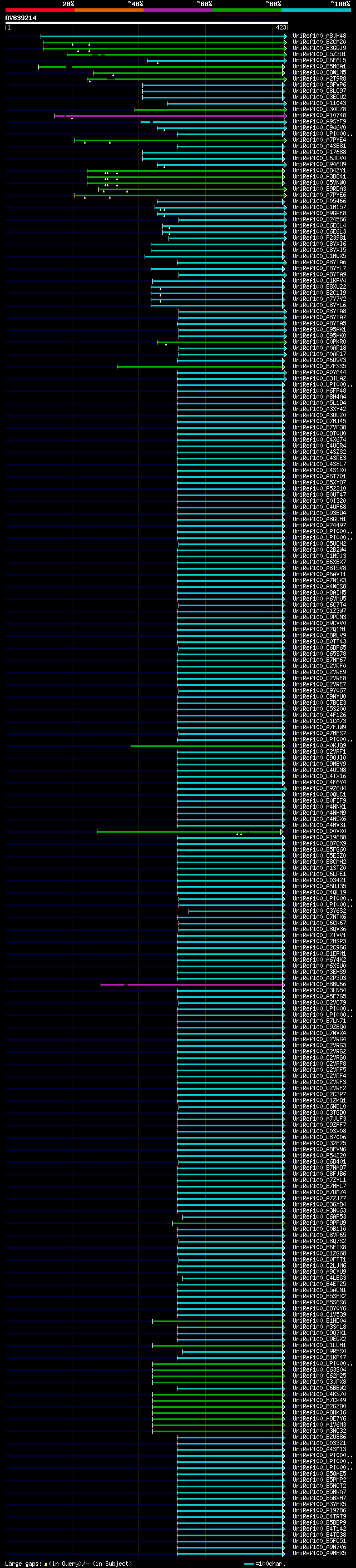Click label UniRef100_Q0PKR0
356x1568 pixels.
pyautogui.click(x=319, y=342)
